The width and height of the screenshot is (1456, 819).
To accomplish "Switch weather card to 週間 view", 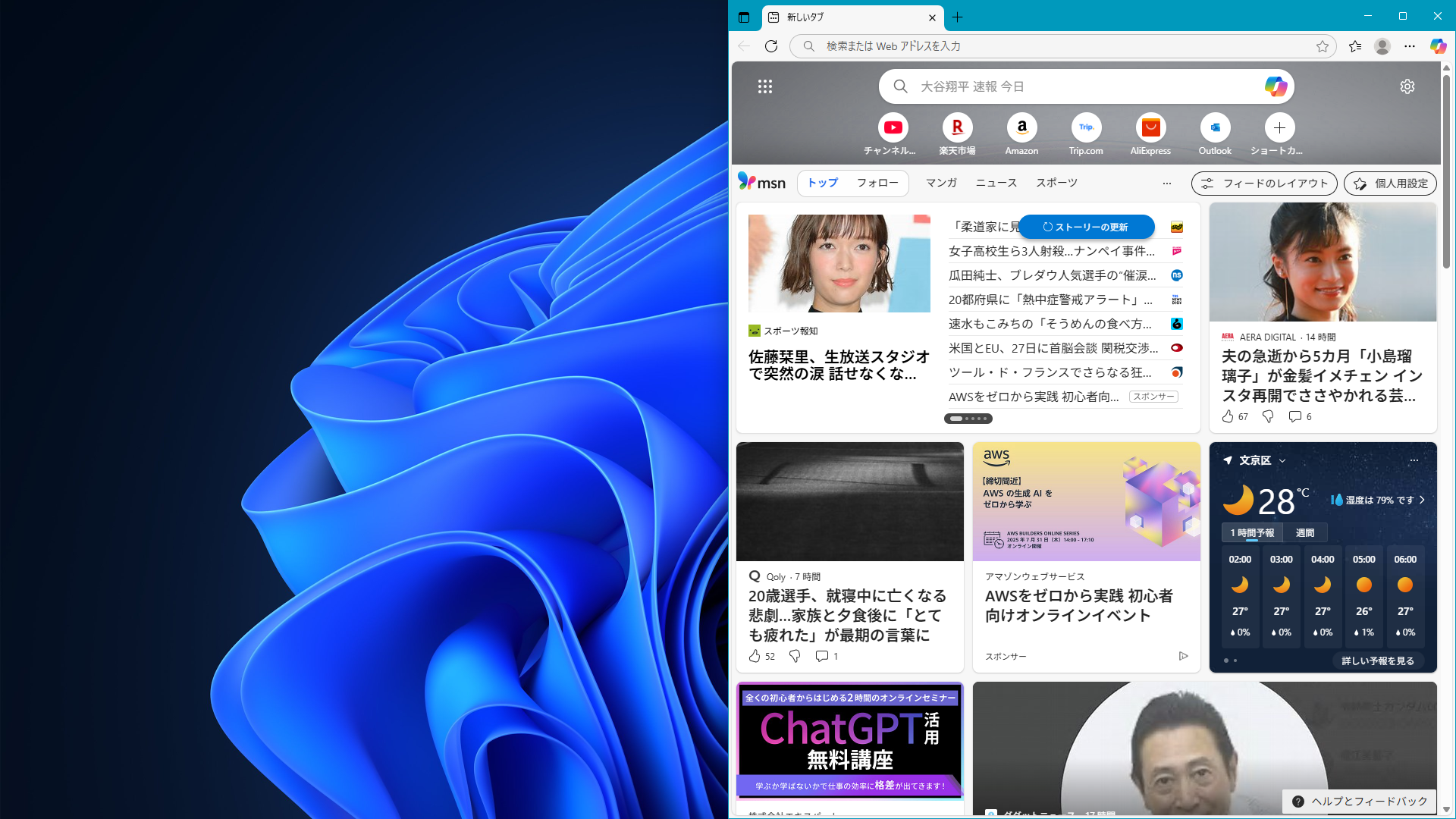I will (x=1304, y=533).
